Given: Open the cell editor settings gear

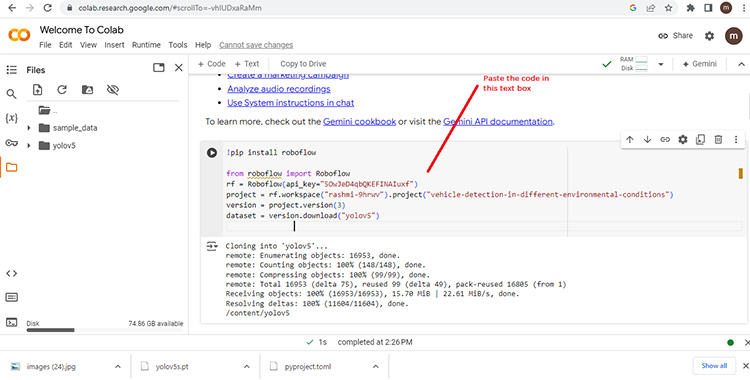Looking at the screenshot, I should point(683,140).
